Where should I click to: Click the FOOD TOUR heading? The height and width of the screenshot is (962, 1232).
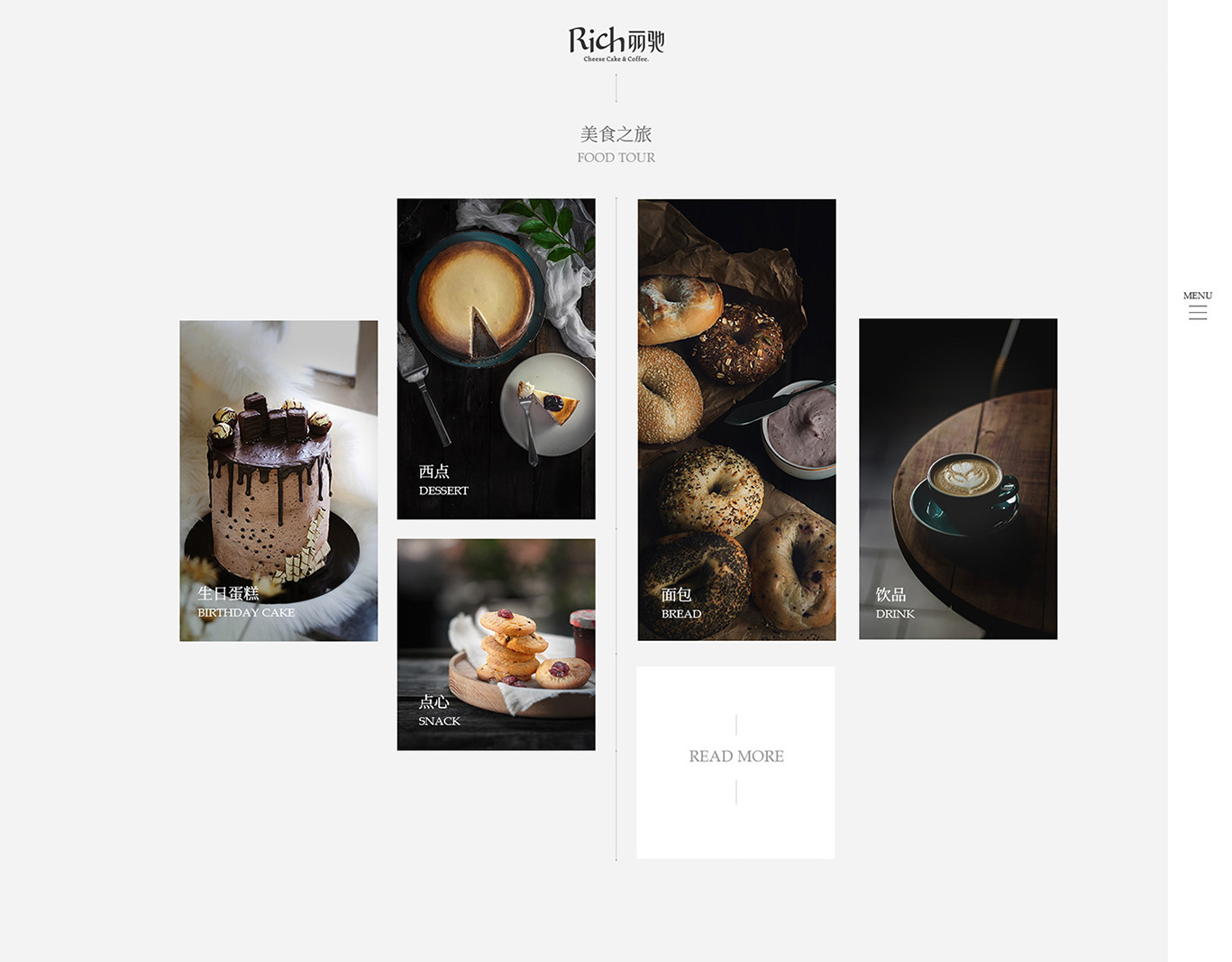(x=616, y=158)
